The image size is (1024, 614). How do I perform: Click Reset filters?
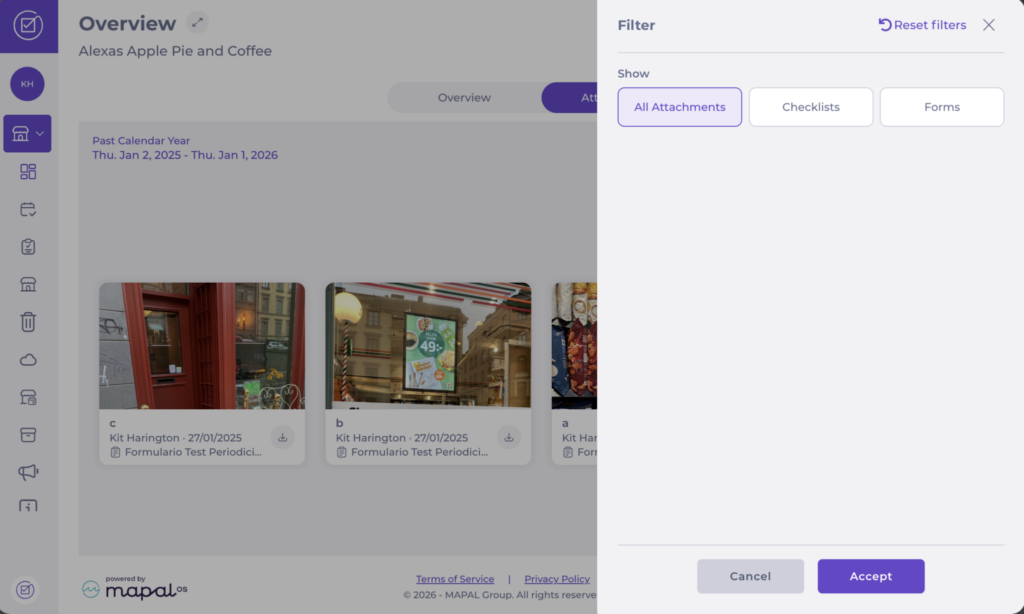[x=922, y=25]
